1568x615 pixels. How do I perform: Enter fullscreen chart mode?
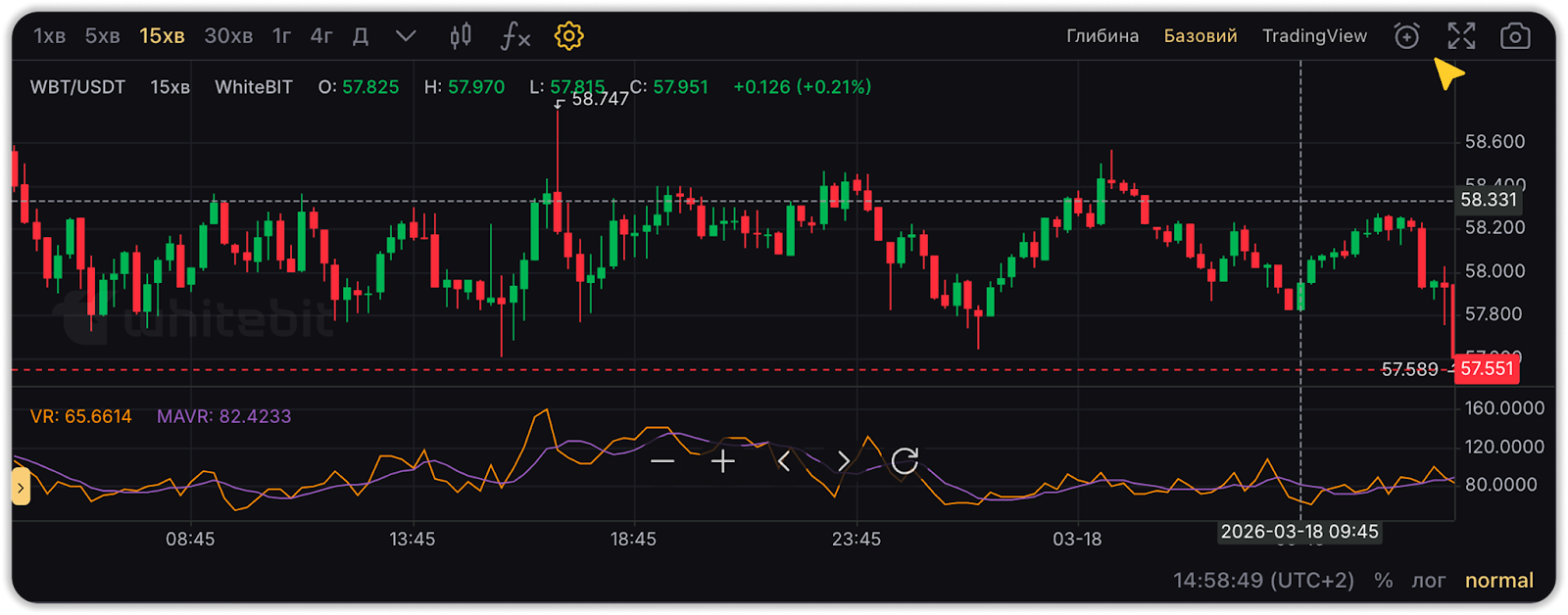pyautogui.click(x=1461, y=36)
